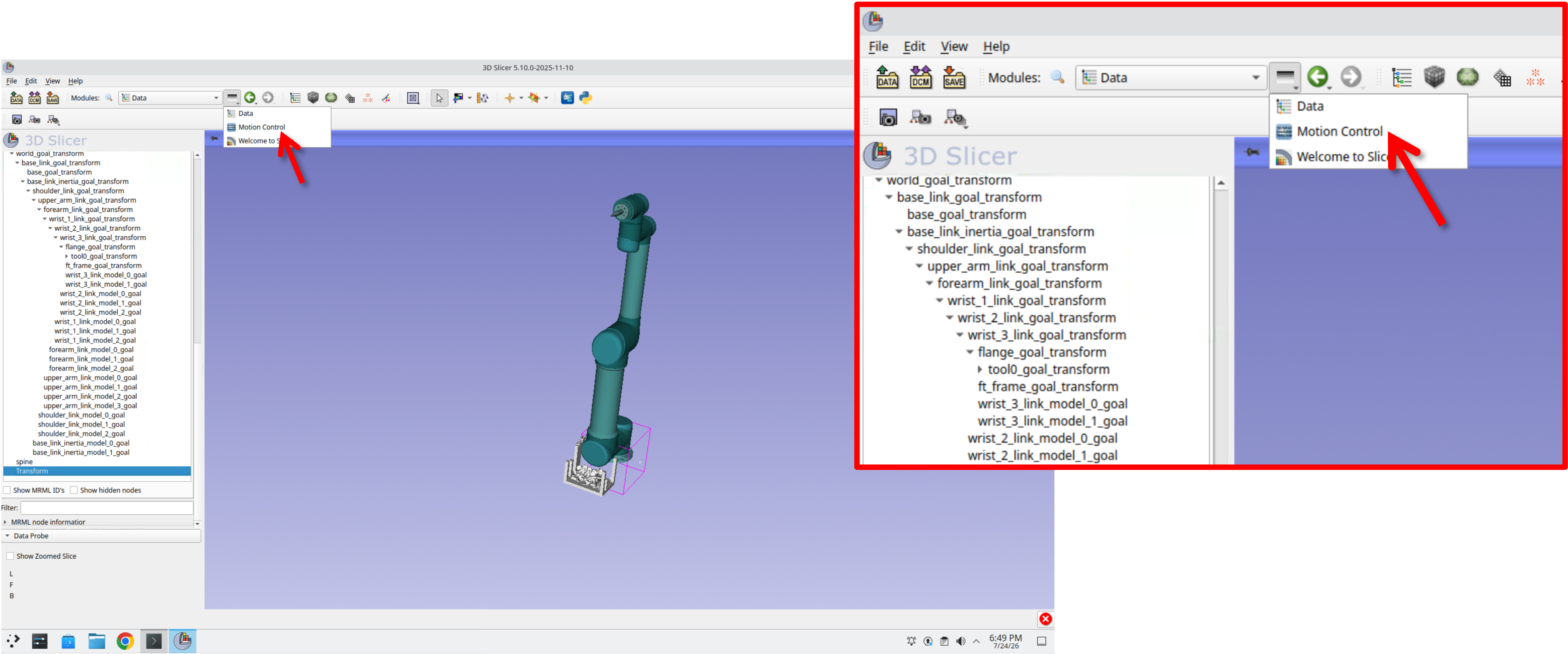Click the window/level adjust icon
Viewport: 1568px width, 654px height.
[x=458, y=97]
